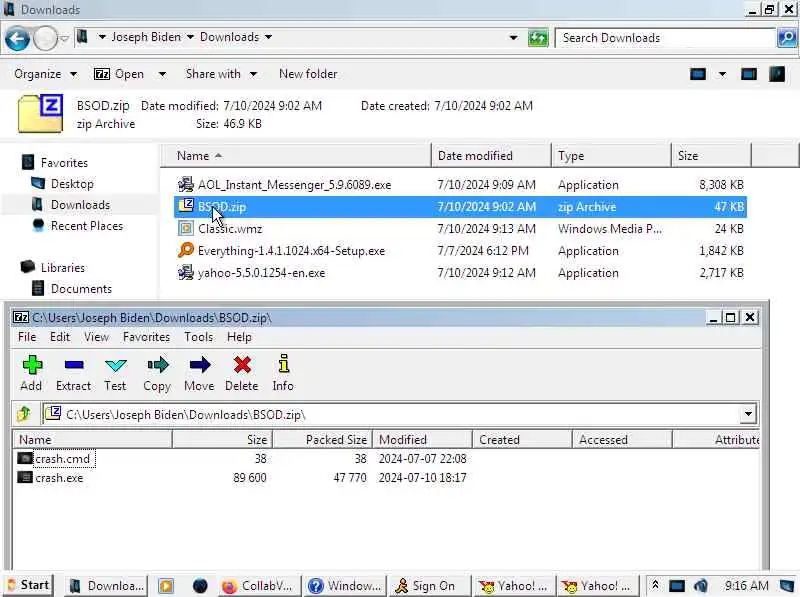Click the search magnifier icon
Viewport: 800px width, 597px height.
tap(787, 38)
